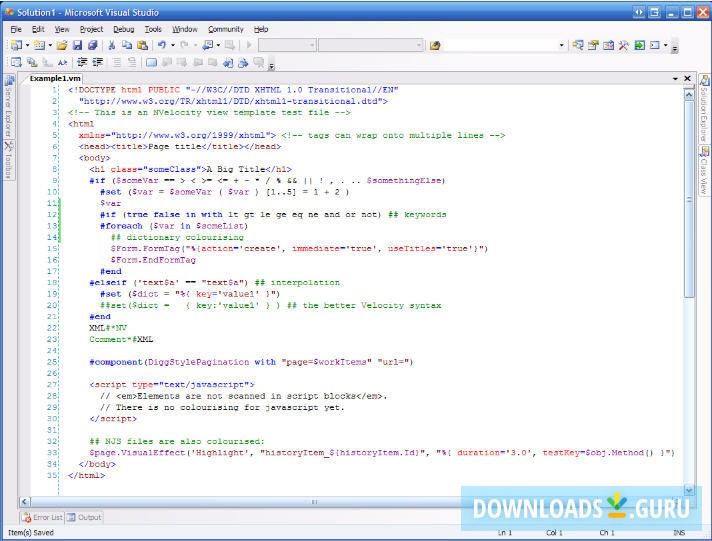Expand the Add New Item dropdown arrow
Screen dimensions: 712x541
pos(50,45)
